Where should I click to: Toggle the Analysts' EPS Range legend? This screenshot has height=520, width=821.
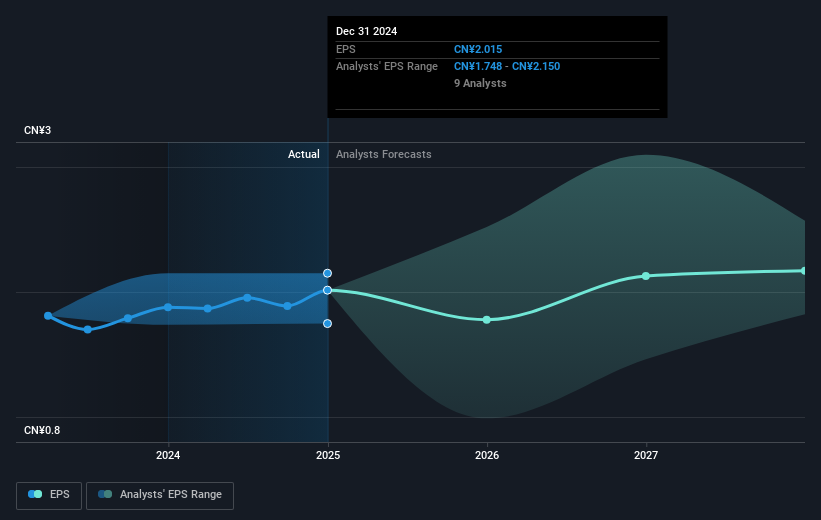click(160, 495)
